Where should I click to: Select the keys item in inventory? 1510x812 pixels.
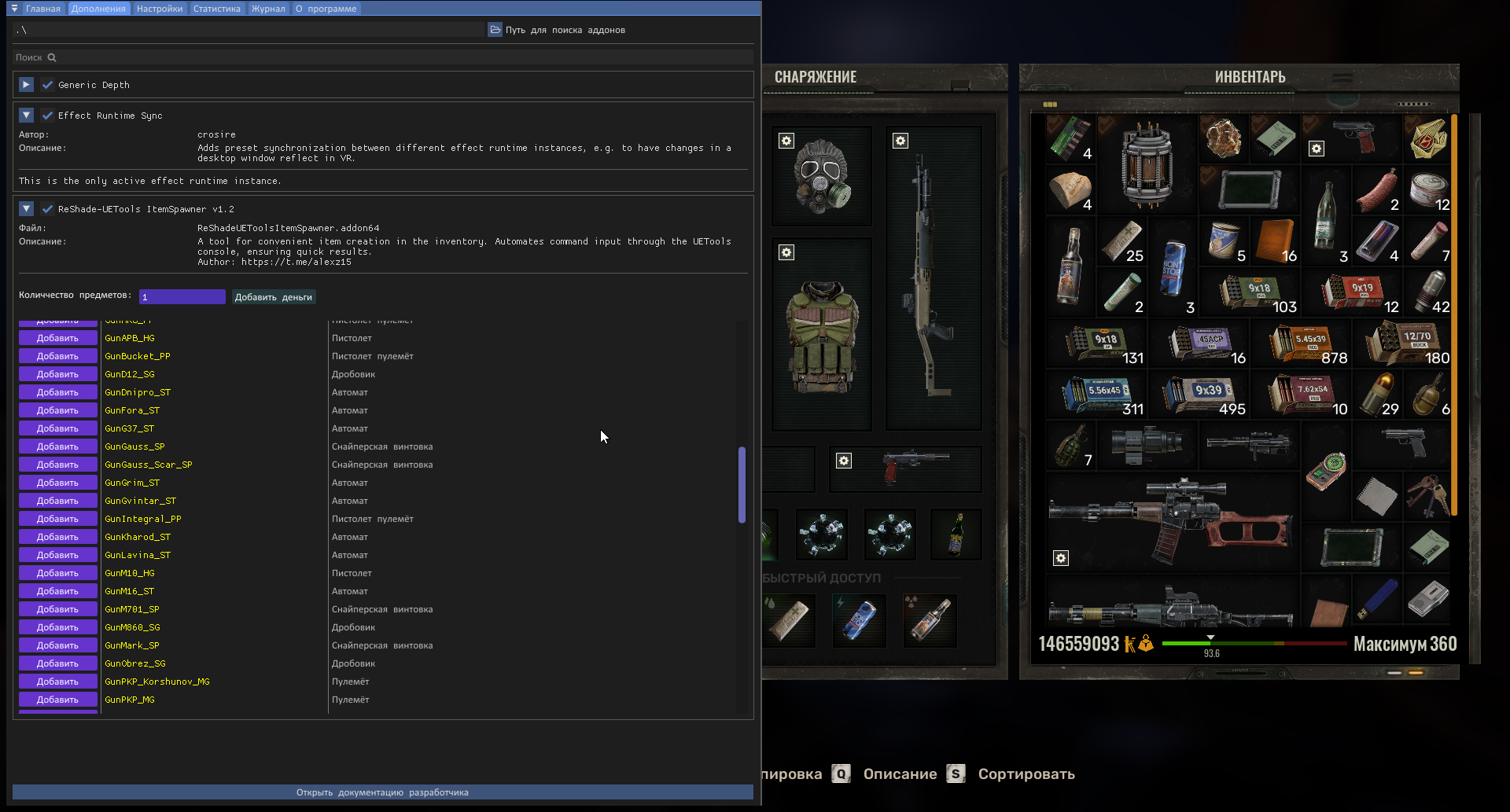[x=1428, y=496]
